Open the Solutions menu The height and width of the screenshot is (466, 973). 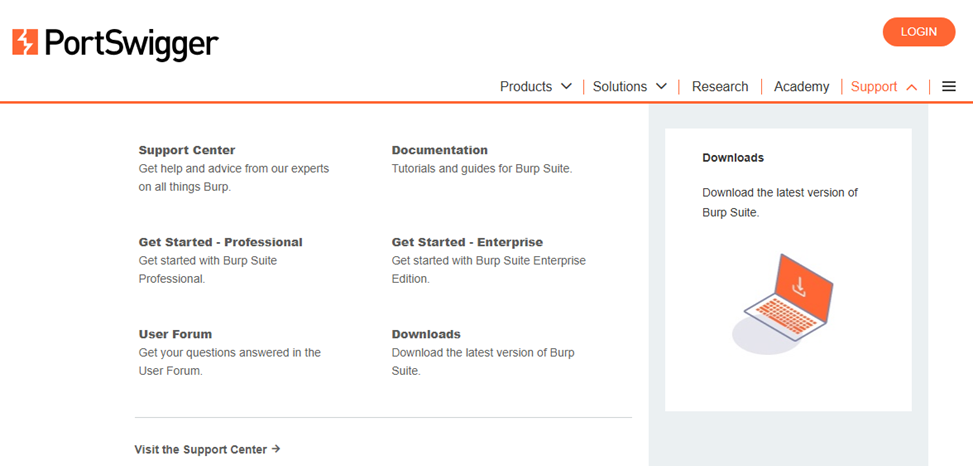tap(620, 87)
